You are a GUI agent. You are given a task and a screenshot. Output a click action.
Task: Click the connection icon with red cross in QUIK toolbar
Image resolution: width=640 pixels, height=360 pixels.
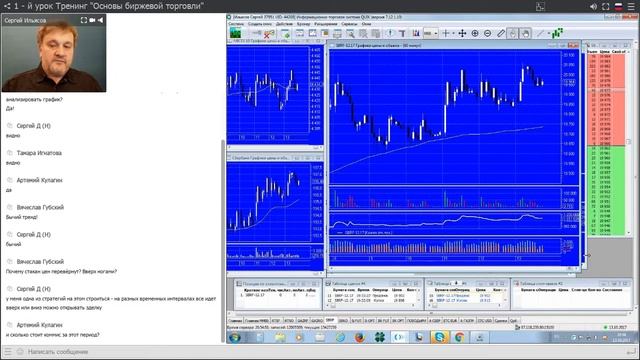pos(269,33)
